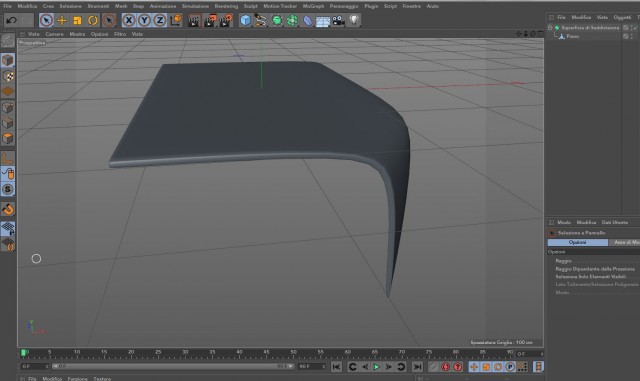Switch to the Opzioni tab
Viewport: 640px width, 381px height.
[578, 242]
